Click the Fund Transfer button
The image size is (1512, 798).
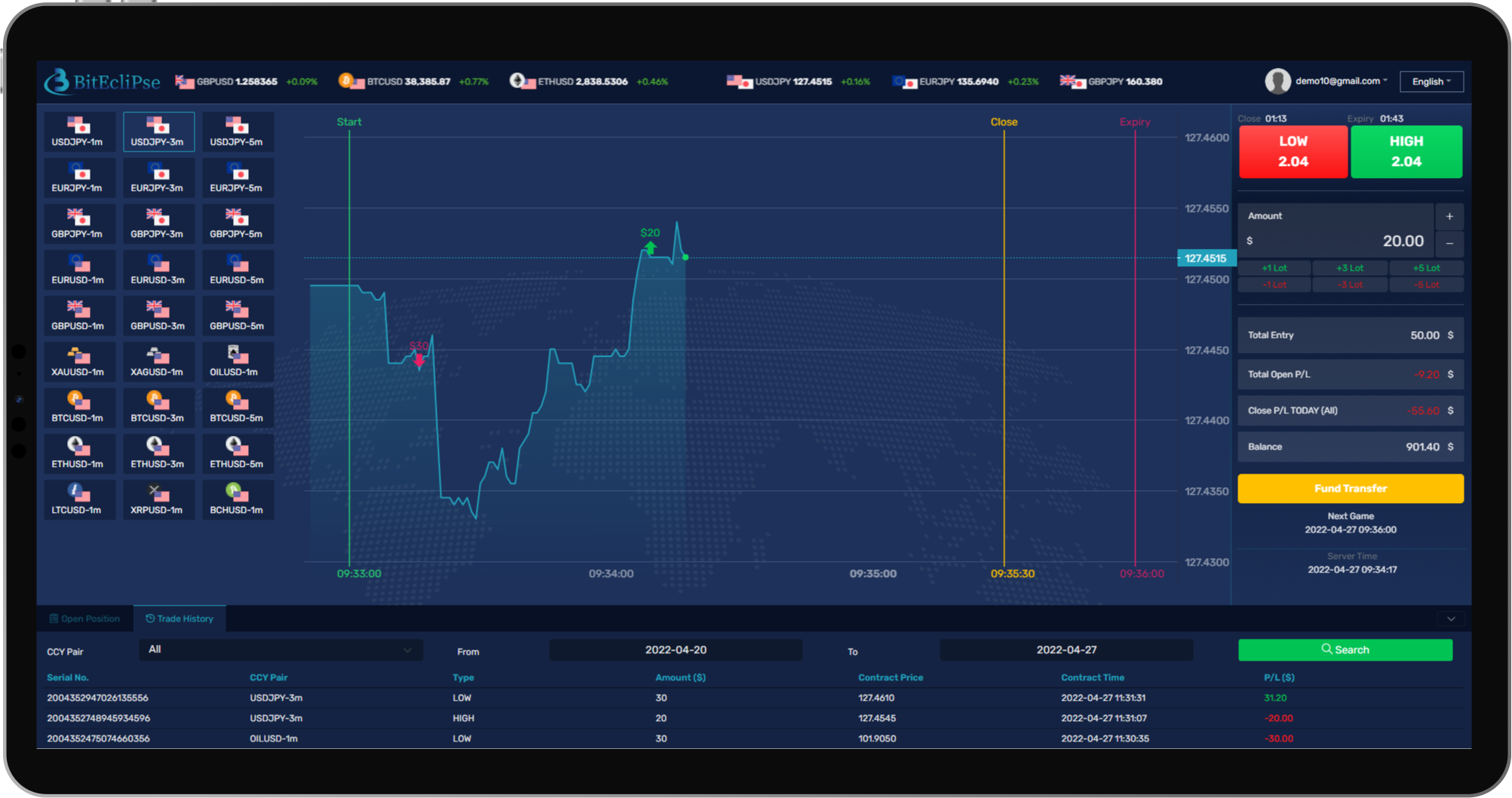pyautogui.click(x=1350, y=488)
